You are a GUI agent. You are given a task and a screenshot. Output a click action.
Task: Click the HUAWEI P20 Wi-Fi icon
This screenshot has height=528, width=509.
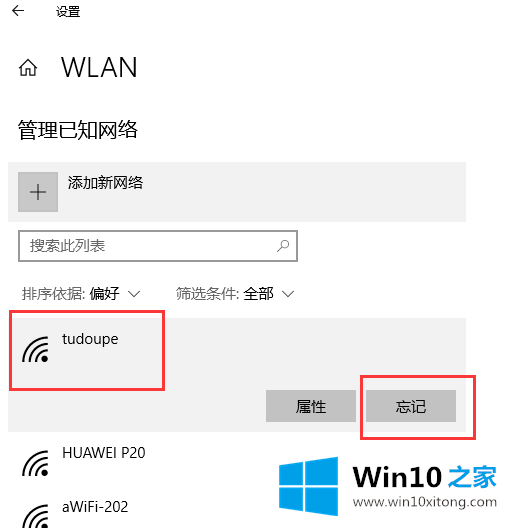(x=36, y=463)
